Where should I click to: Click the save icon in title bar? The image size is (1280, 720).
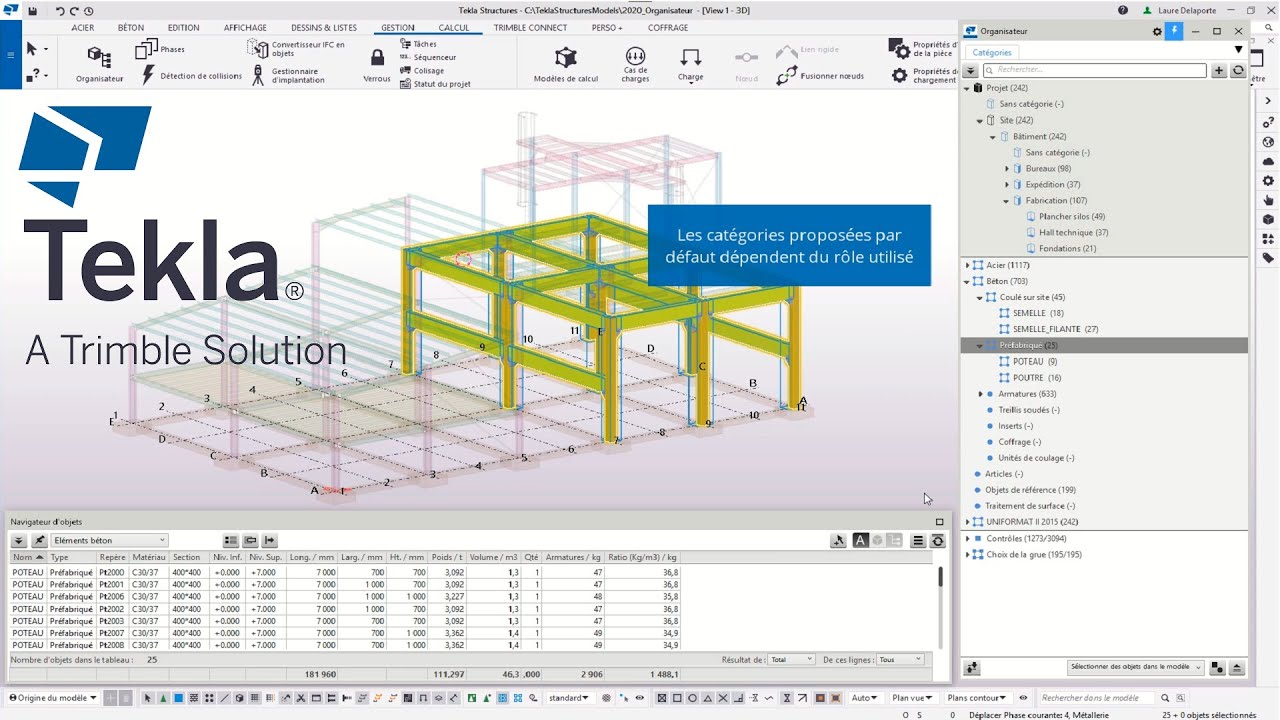pyautogui.click(x=33, y=11)
